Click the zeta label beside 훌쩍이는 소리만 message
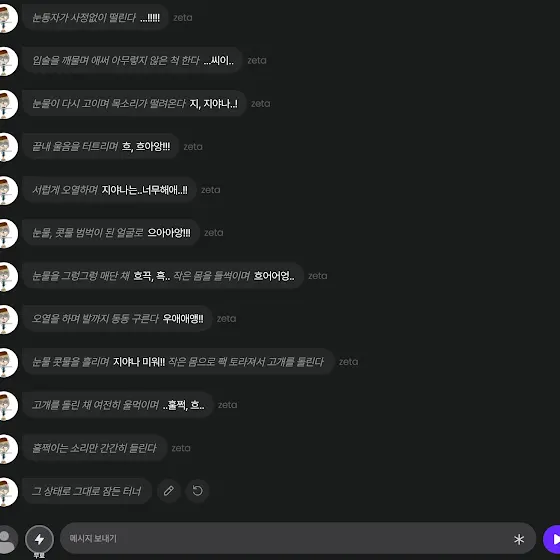Image resolution: width=560 pixels, height=560 pixels. tap(181, 448)
